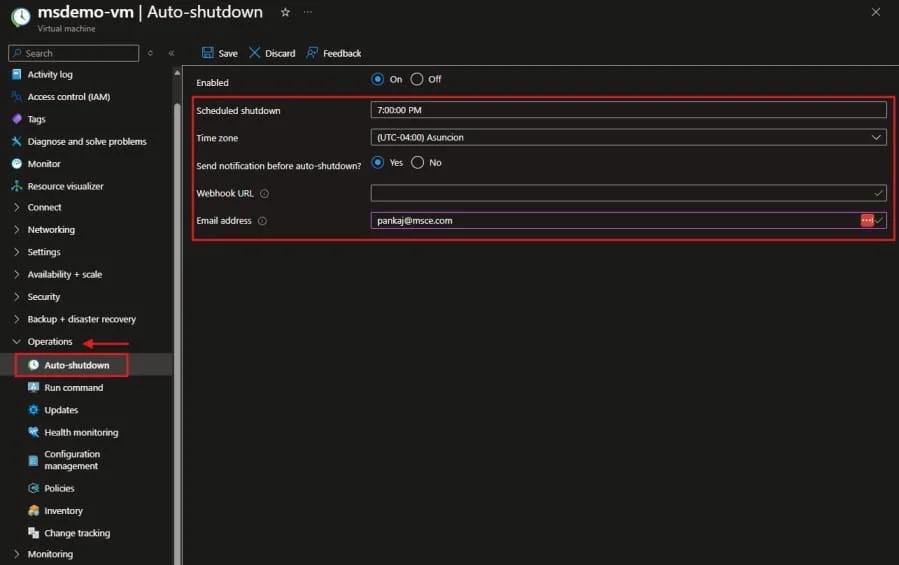Open the Tags page
Viewport: 899px width, 565px height.
36,119
